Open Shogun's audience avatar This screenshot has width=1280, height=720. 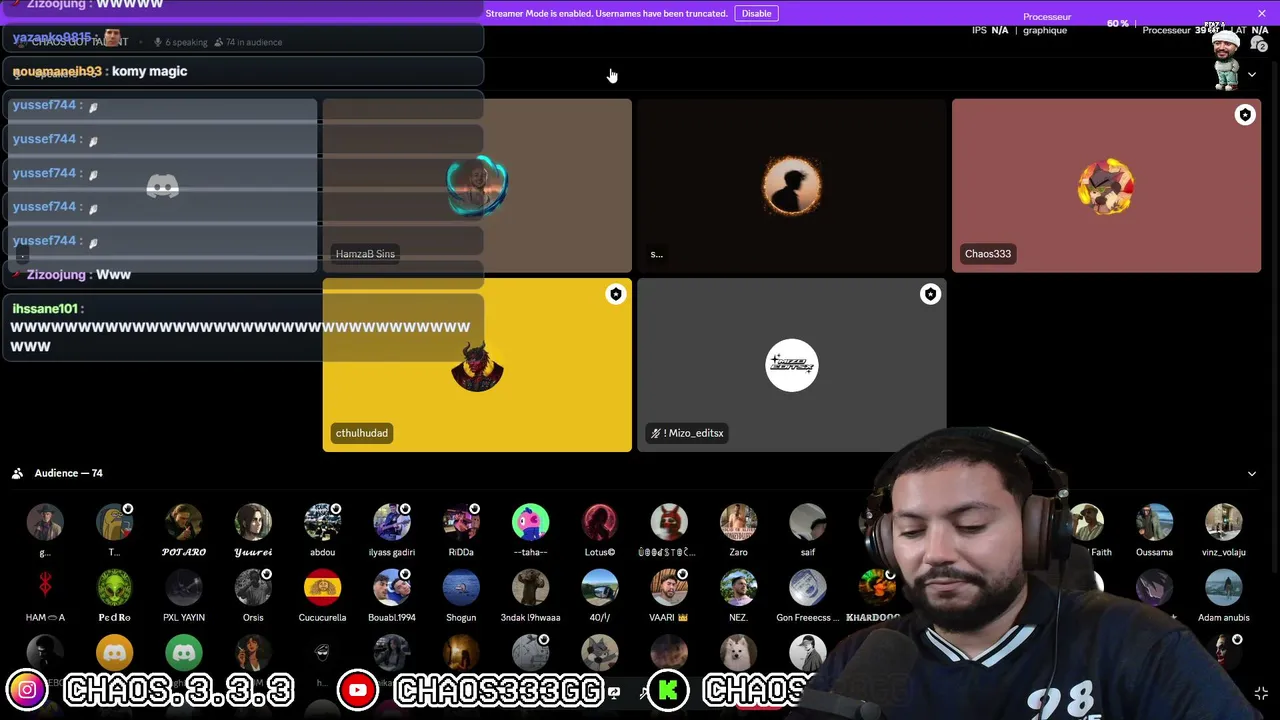click(x=461, y=588)
